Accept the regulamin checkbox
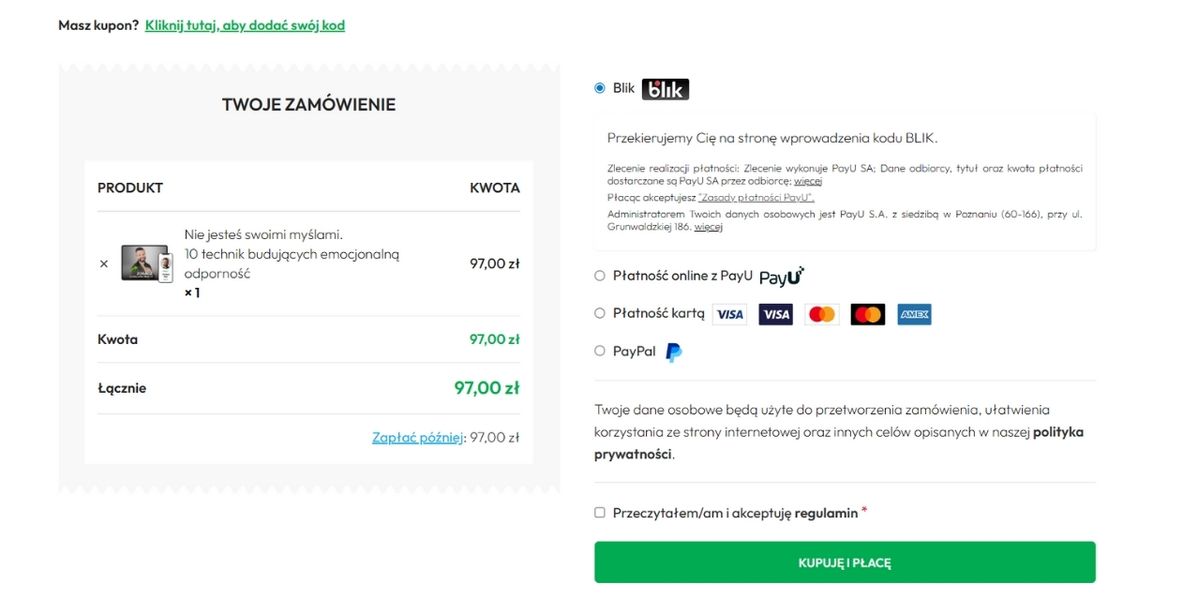This screenshot has width=1198, height=600. click(x=600, y=512)
